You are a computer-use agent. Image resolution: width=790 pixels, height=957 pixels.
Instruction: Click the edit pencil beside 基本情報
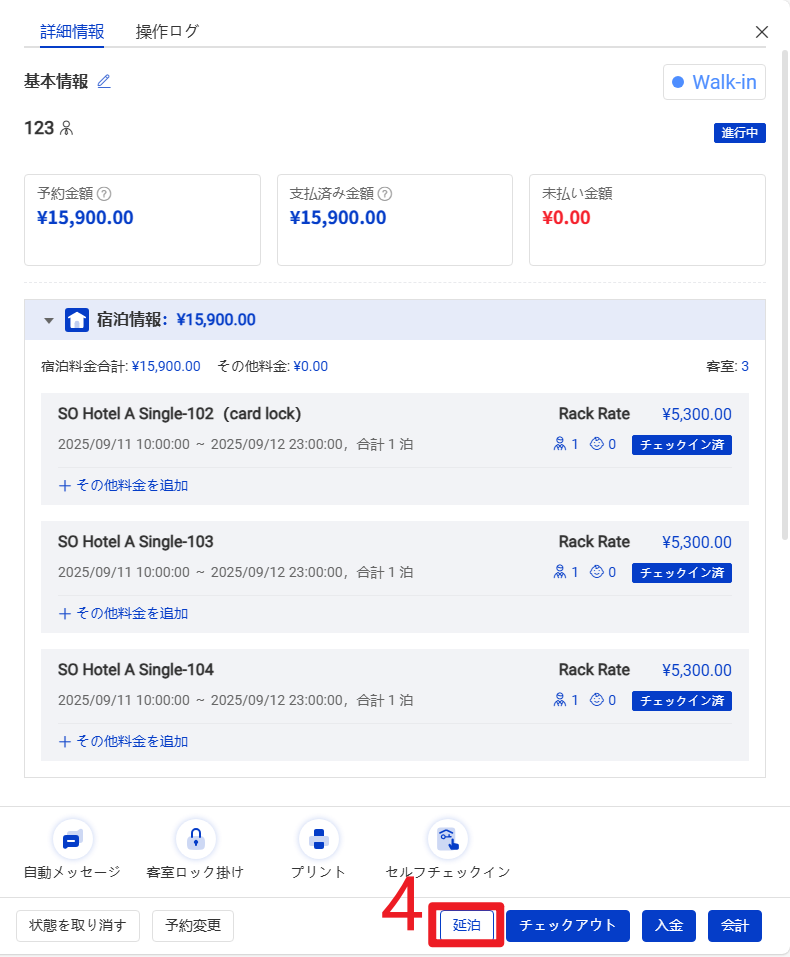104,81
